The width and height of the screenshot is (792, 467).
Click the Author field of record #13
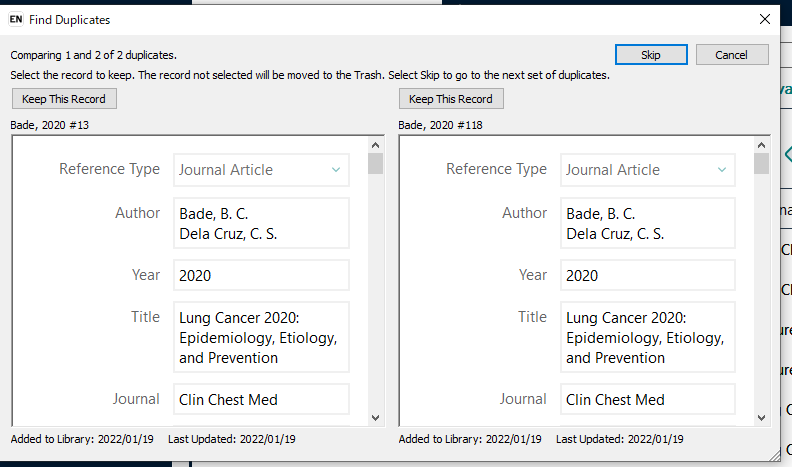pos(261,223)
